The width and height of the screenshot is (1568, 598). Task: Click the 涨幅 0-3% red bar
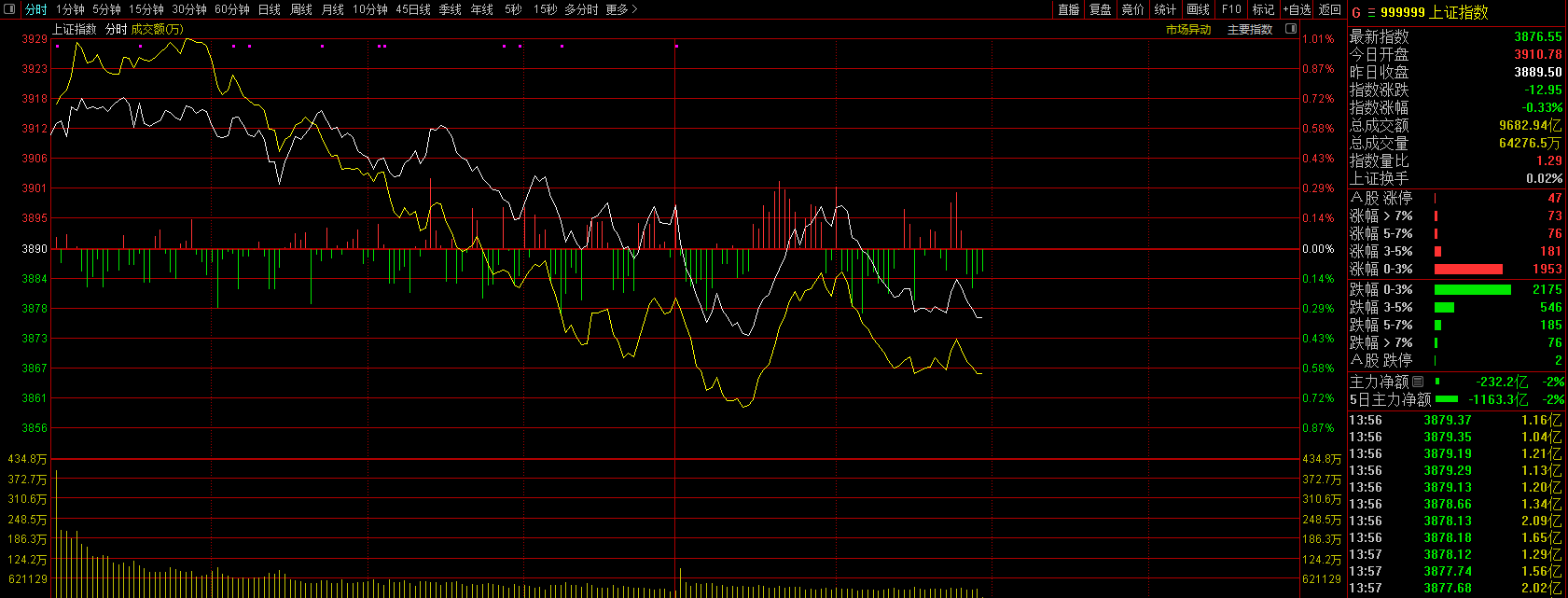tap(1468, 269)
